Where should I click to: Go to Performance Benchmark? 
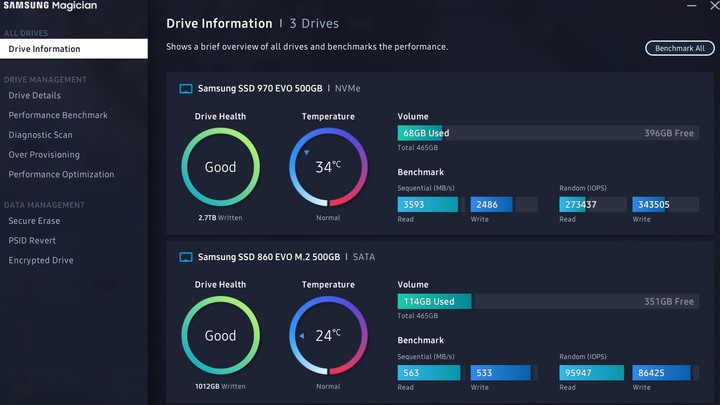[58, 115]
